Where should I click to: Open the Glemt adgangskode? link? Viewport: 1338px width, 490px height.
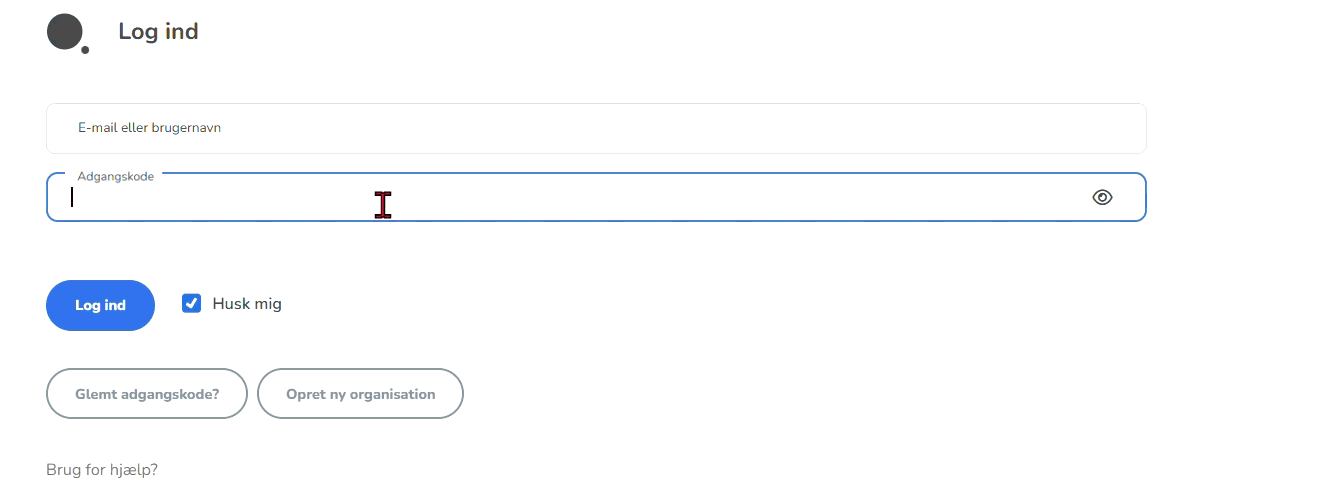pyautogui.click(x=147, y=394)
